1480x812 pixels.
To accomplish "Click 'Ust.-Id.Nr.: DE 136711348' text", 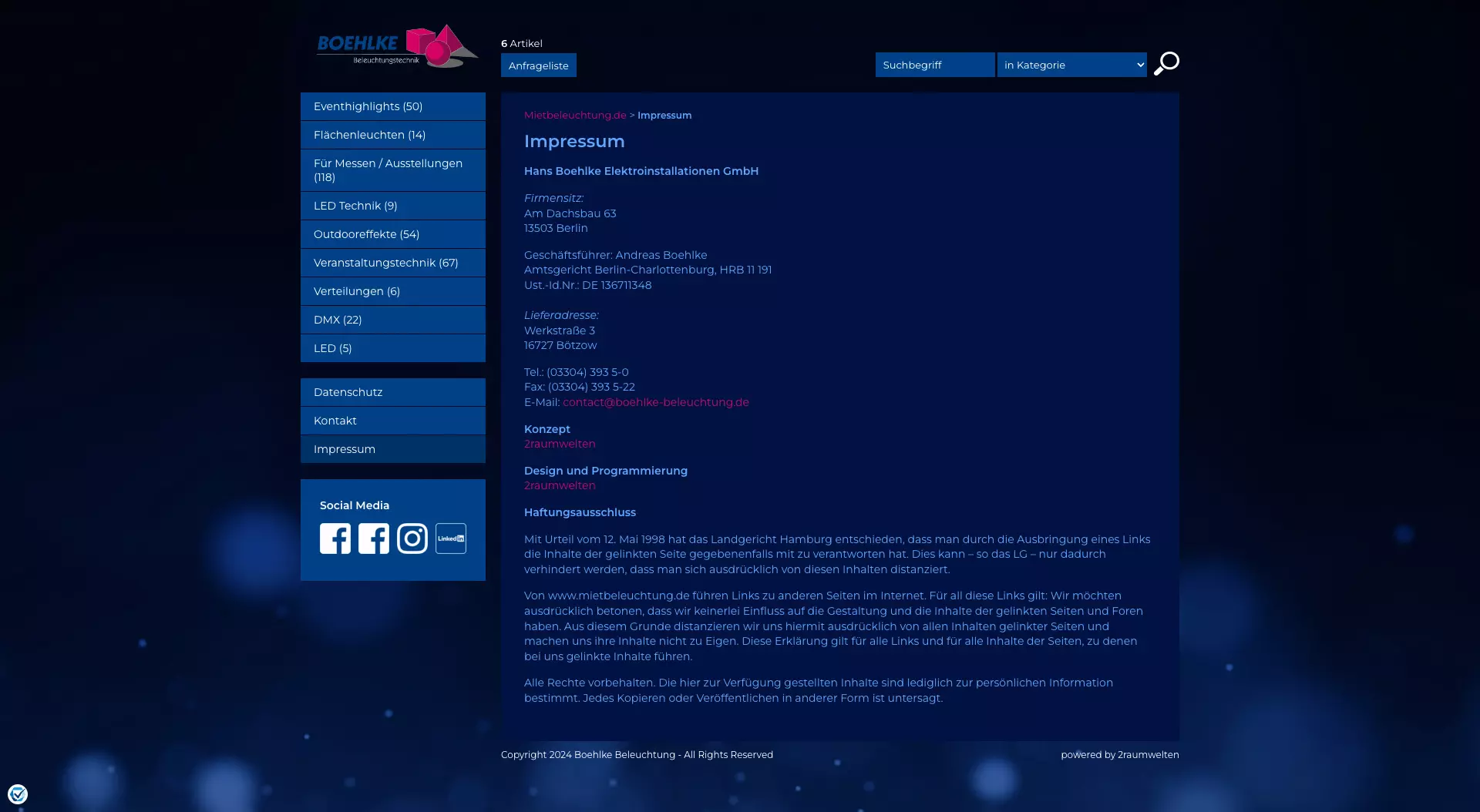I will (588, 285).
